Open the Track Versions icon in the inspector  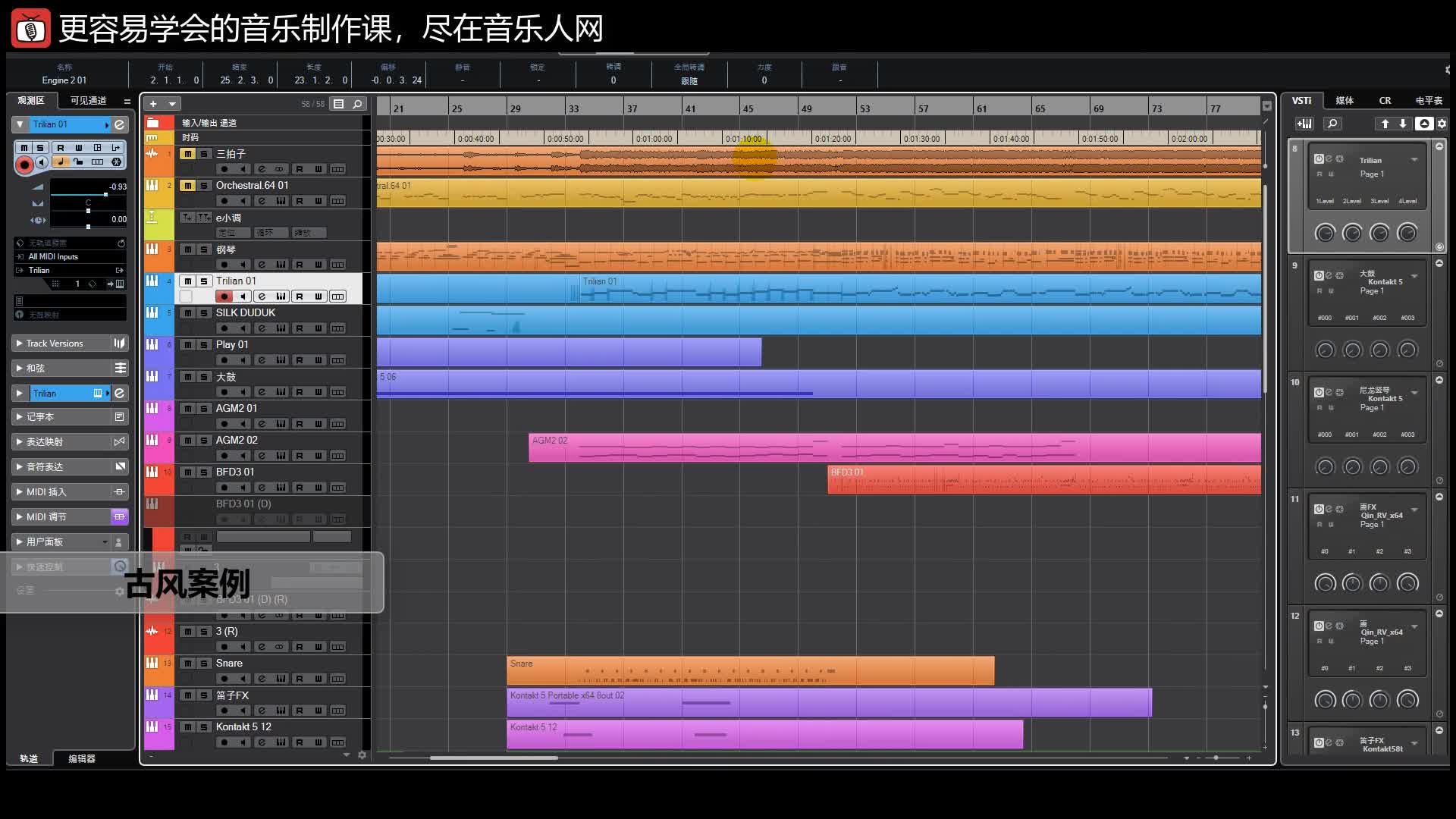(119, 344)
